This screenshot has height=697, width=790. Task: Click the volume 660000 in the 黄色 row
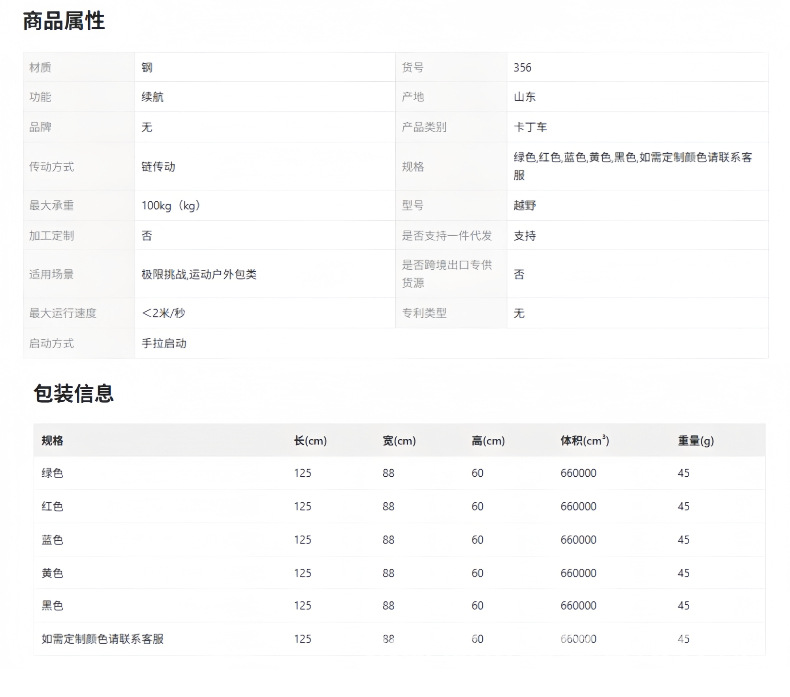pos(578,573)
